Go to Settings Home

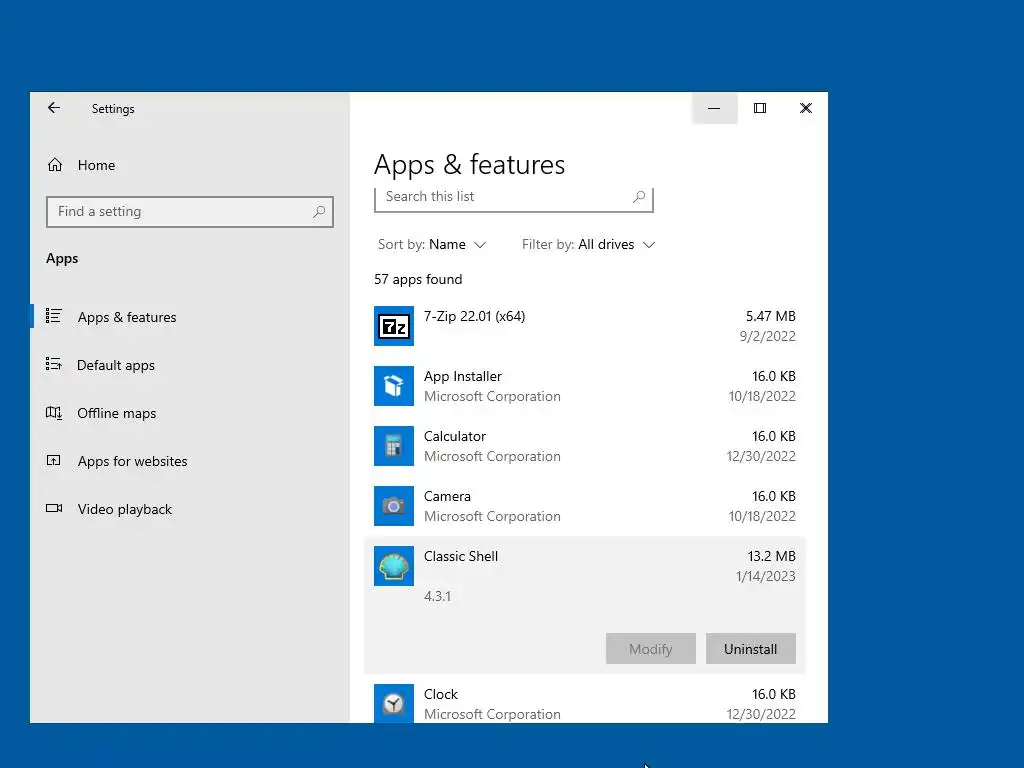(x=96, y=165)
